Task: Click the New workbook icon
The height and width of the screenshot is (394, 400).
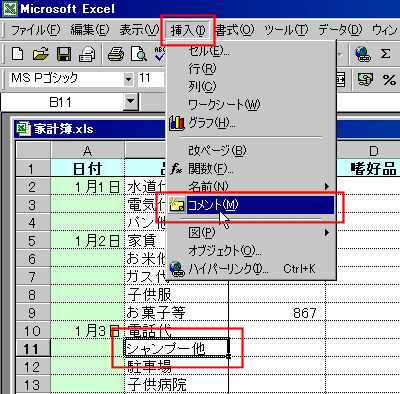Action: click(17, 53)
